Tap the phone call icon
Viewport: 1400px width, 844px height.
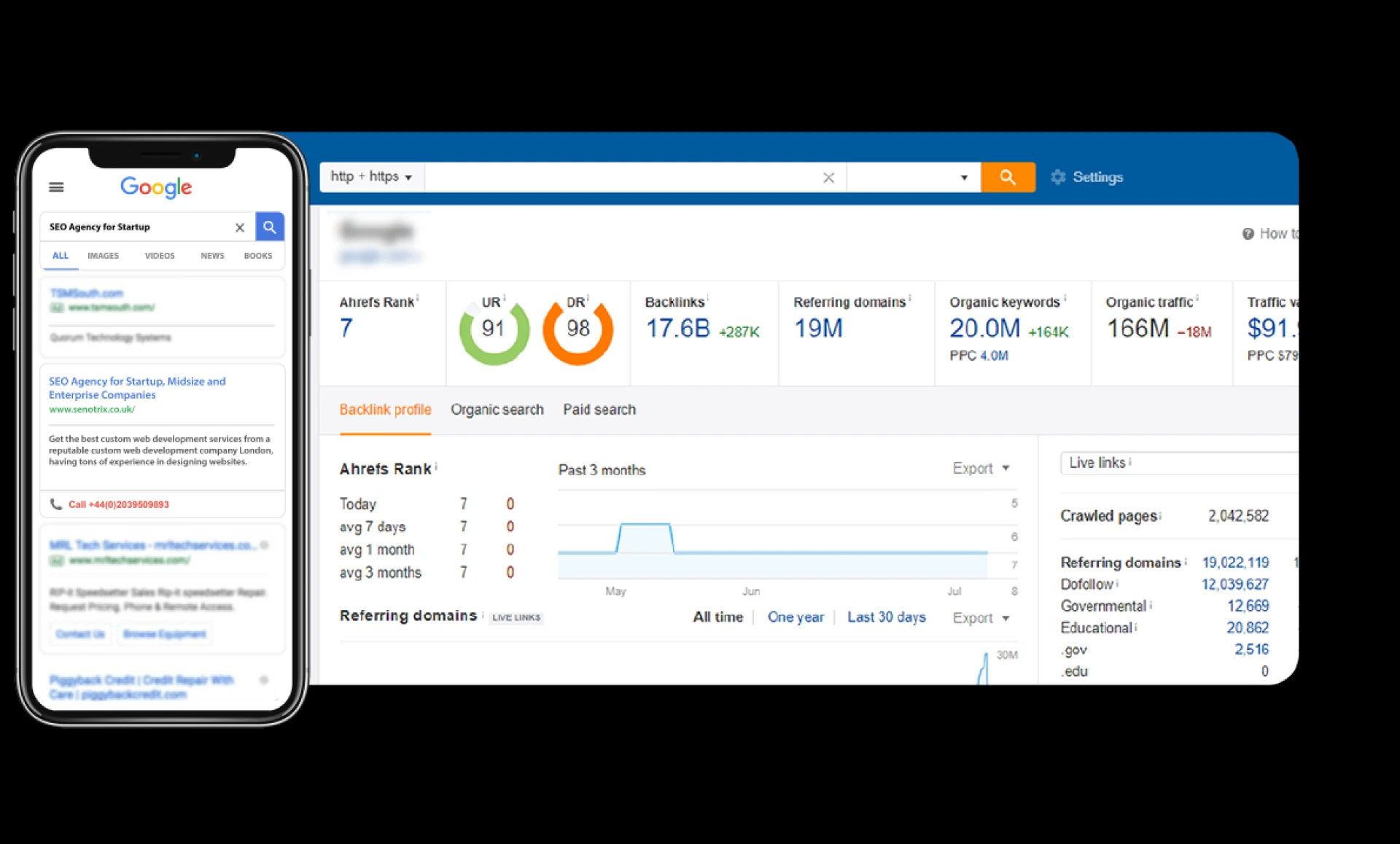click(x=55, y=504)
